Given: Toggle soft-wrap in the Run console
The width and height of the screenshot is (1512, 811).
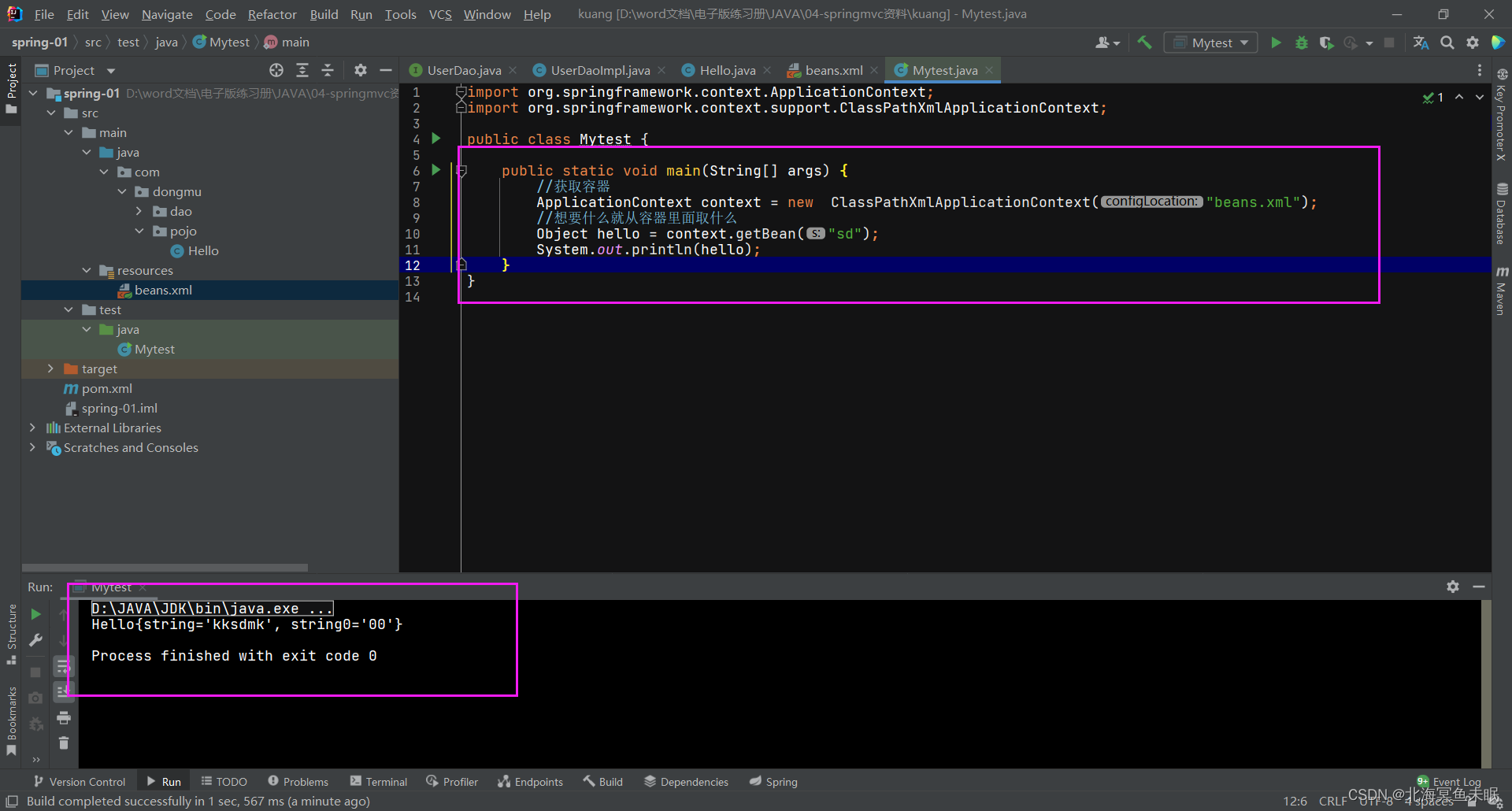Looking at the screenshot, I should 64,665.
